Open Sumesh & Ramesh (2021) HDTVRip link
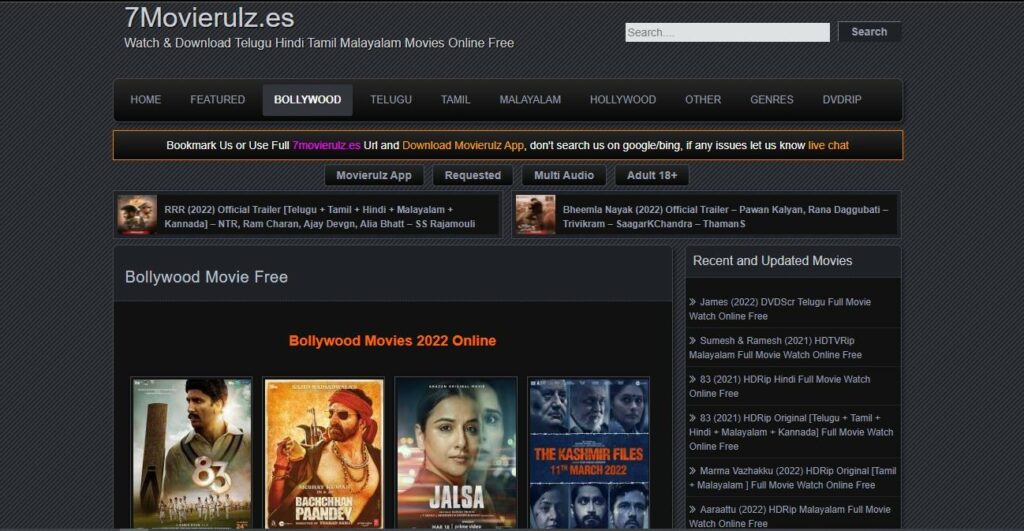The width and height of the screenshot is (1024, 531). tap(775, 347)
